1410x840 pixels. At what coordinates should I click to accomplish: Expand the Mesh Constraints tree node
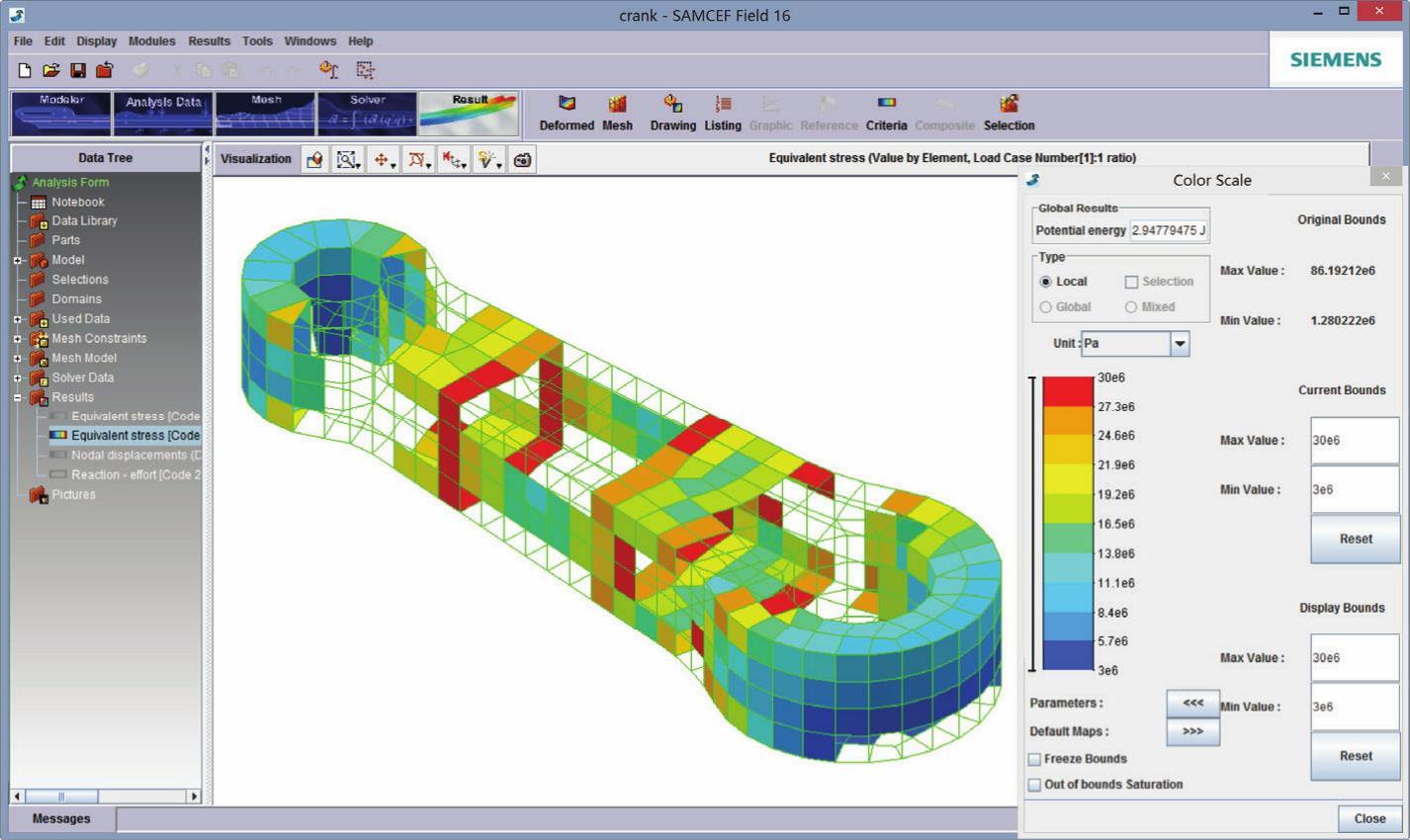click(x=17, y=339)
